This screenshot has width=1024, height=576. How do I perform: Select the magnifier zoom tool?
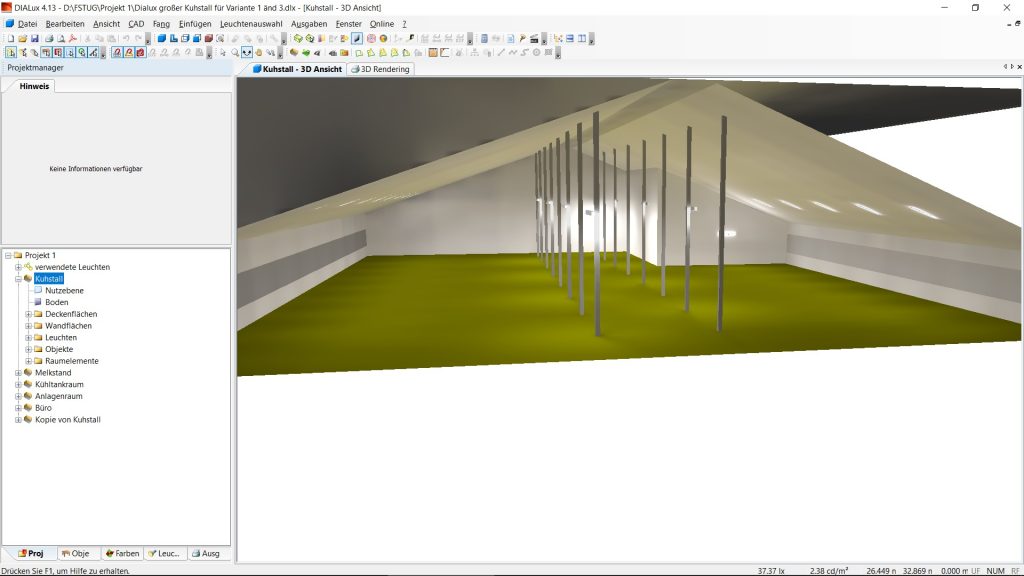234,52
